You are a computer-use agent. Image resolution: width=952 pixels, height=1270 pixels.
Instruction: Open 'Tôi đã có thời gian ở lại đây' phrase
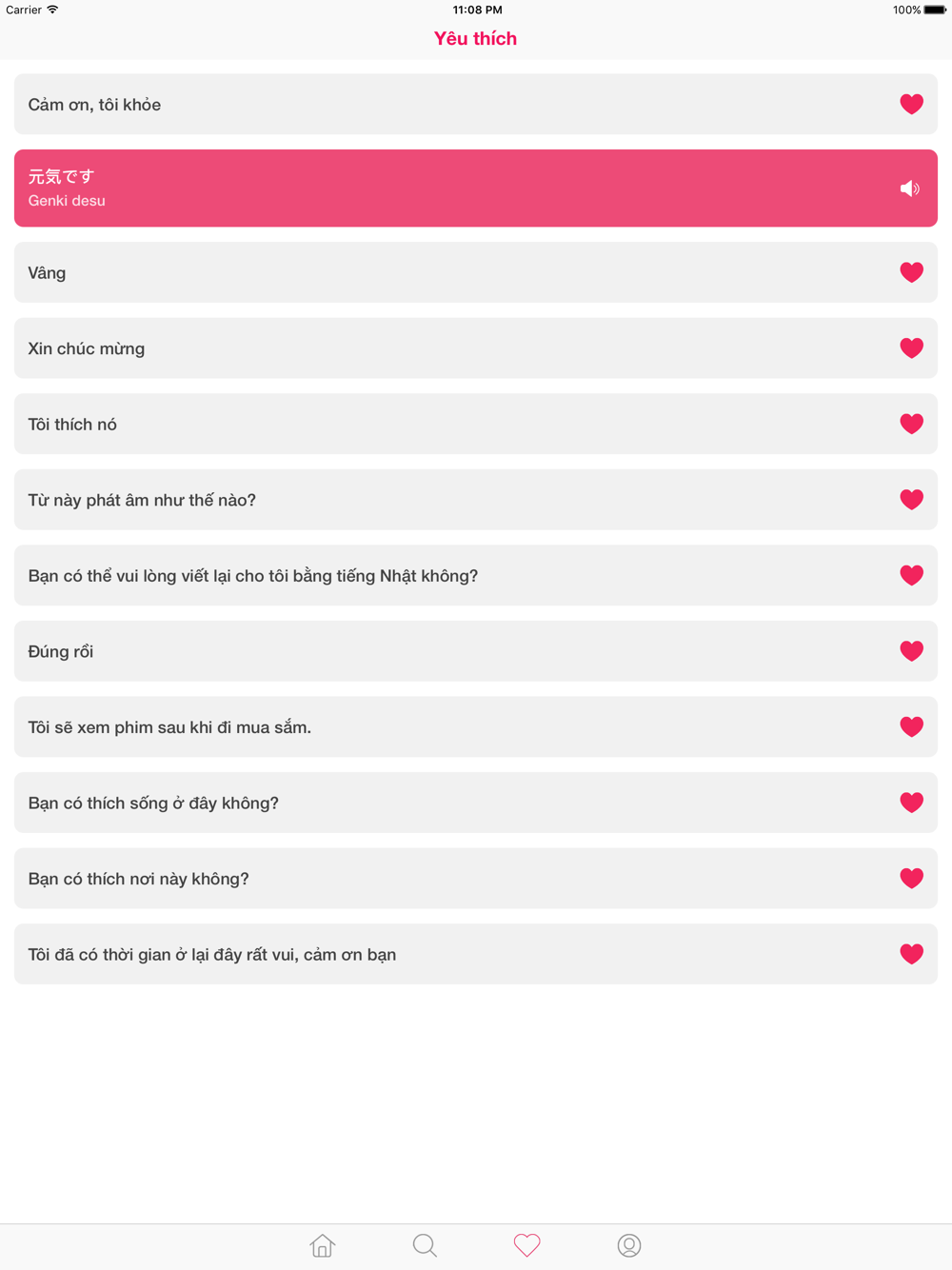[476, 954]
